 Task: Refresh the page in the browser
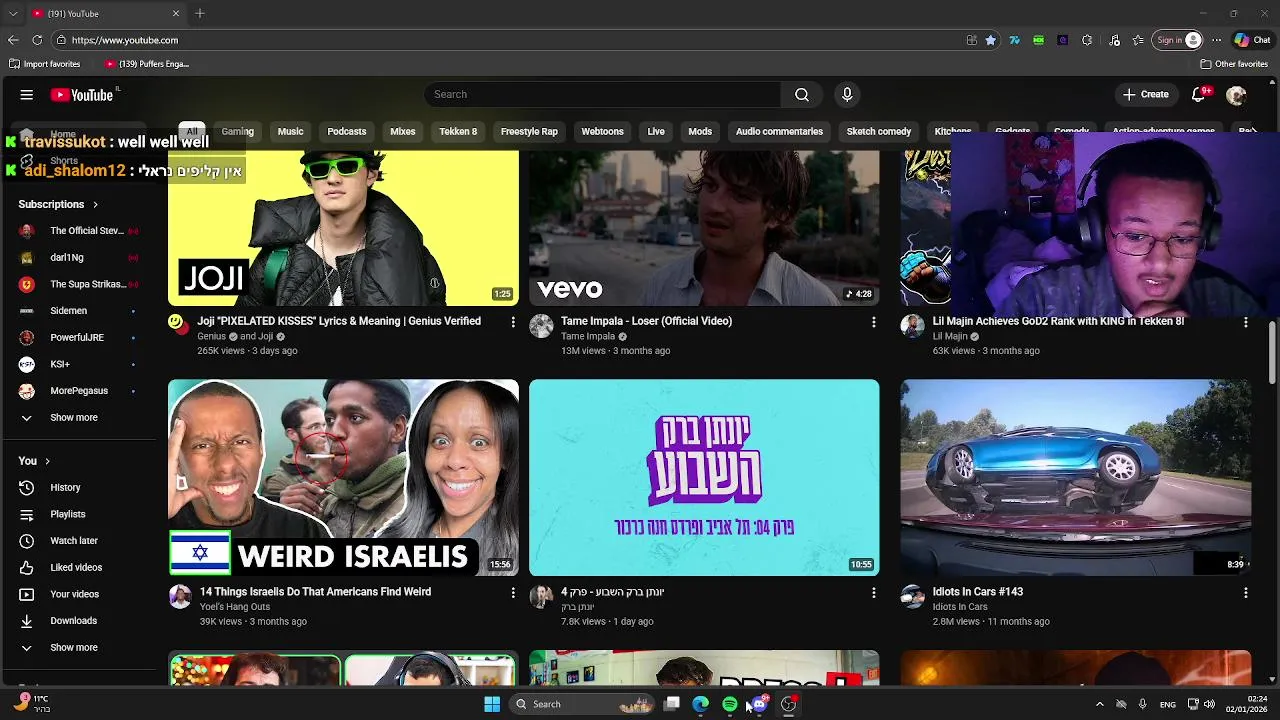click(x=37, y=40)
